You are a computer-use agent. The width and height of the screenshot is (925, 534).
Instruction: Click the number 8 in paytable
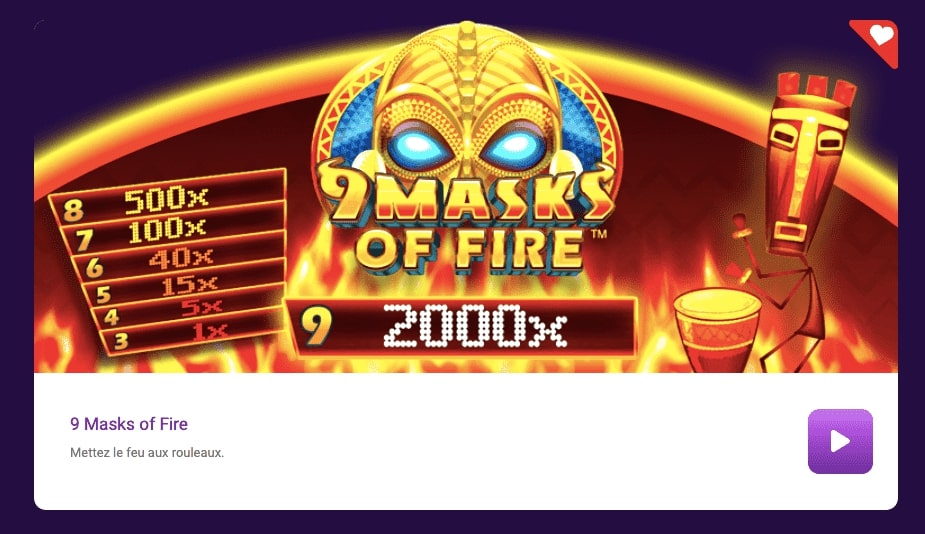74,210
